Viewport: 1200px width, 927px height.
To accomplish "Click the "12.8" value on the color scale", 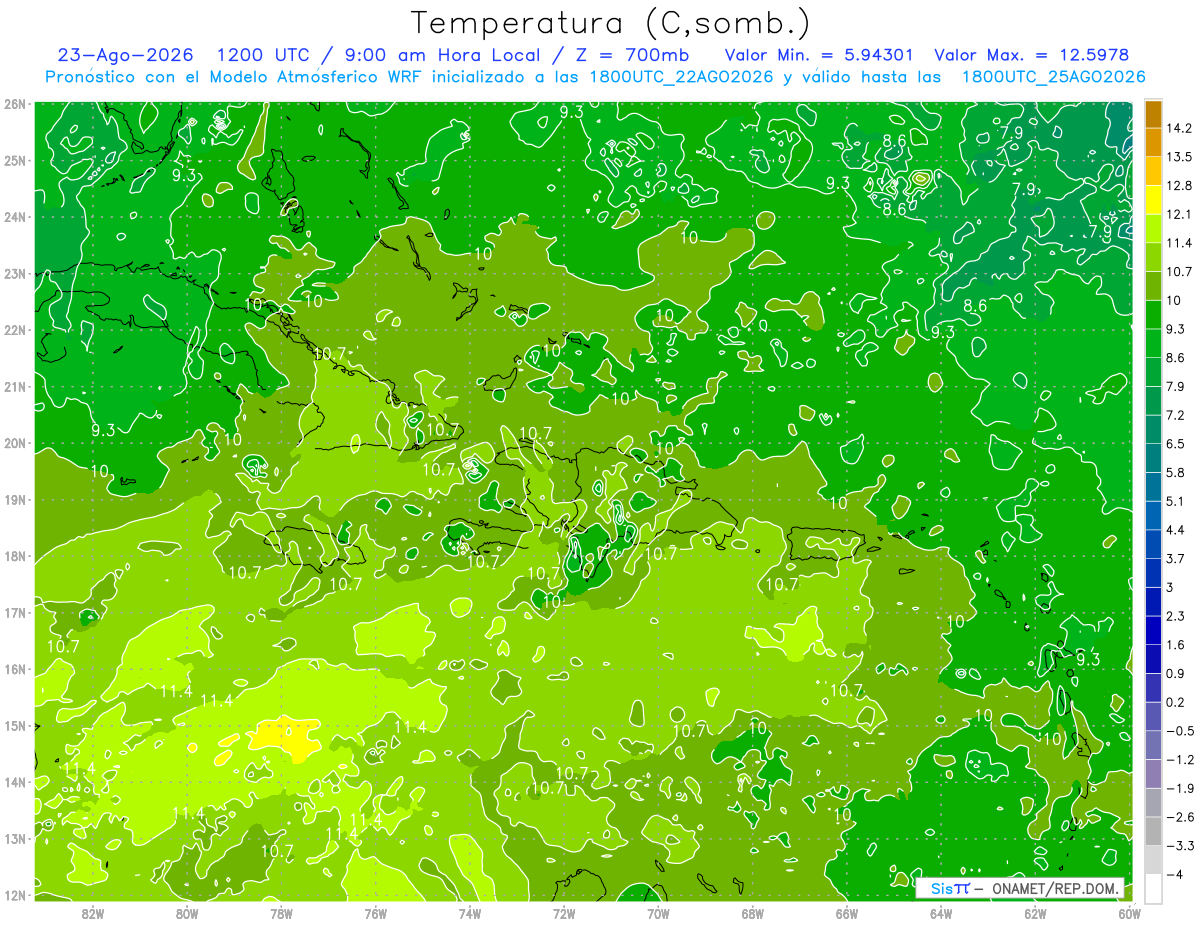I will tap(1179, 186).
